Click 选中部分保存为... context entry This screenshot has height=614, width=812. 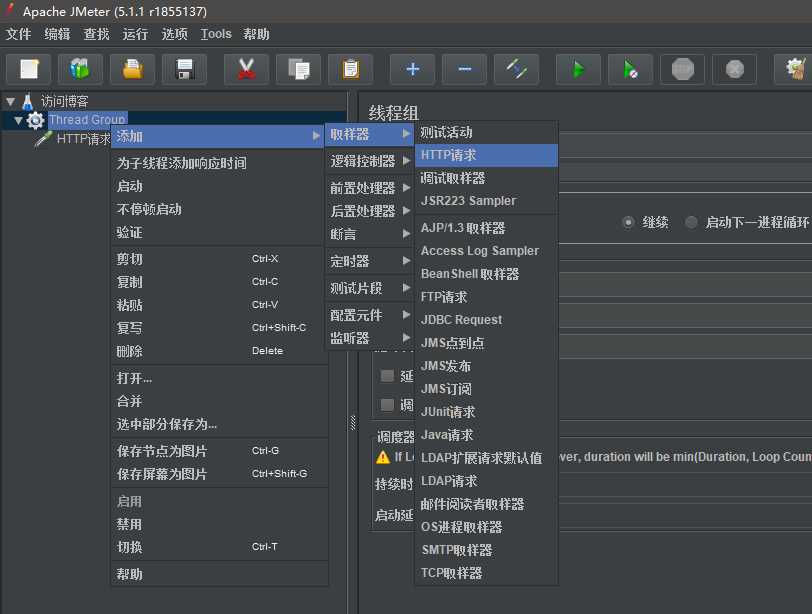click(x=218, y=425)
